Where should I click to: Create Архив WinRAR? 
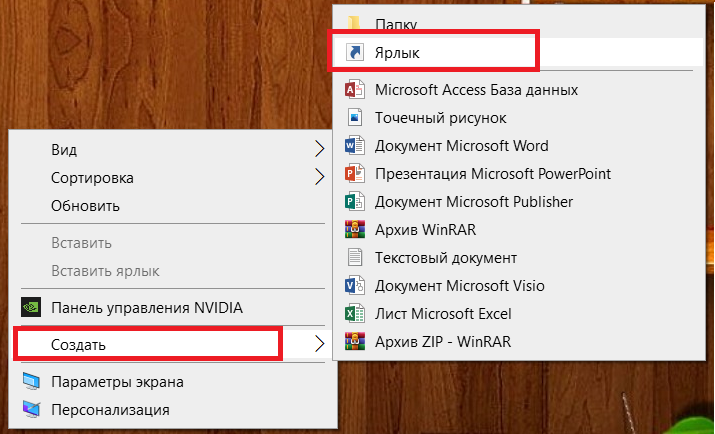[x=519, y=229]
